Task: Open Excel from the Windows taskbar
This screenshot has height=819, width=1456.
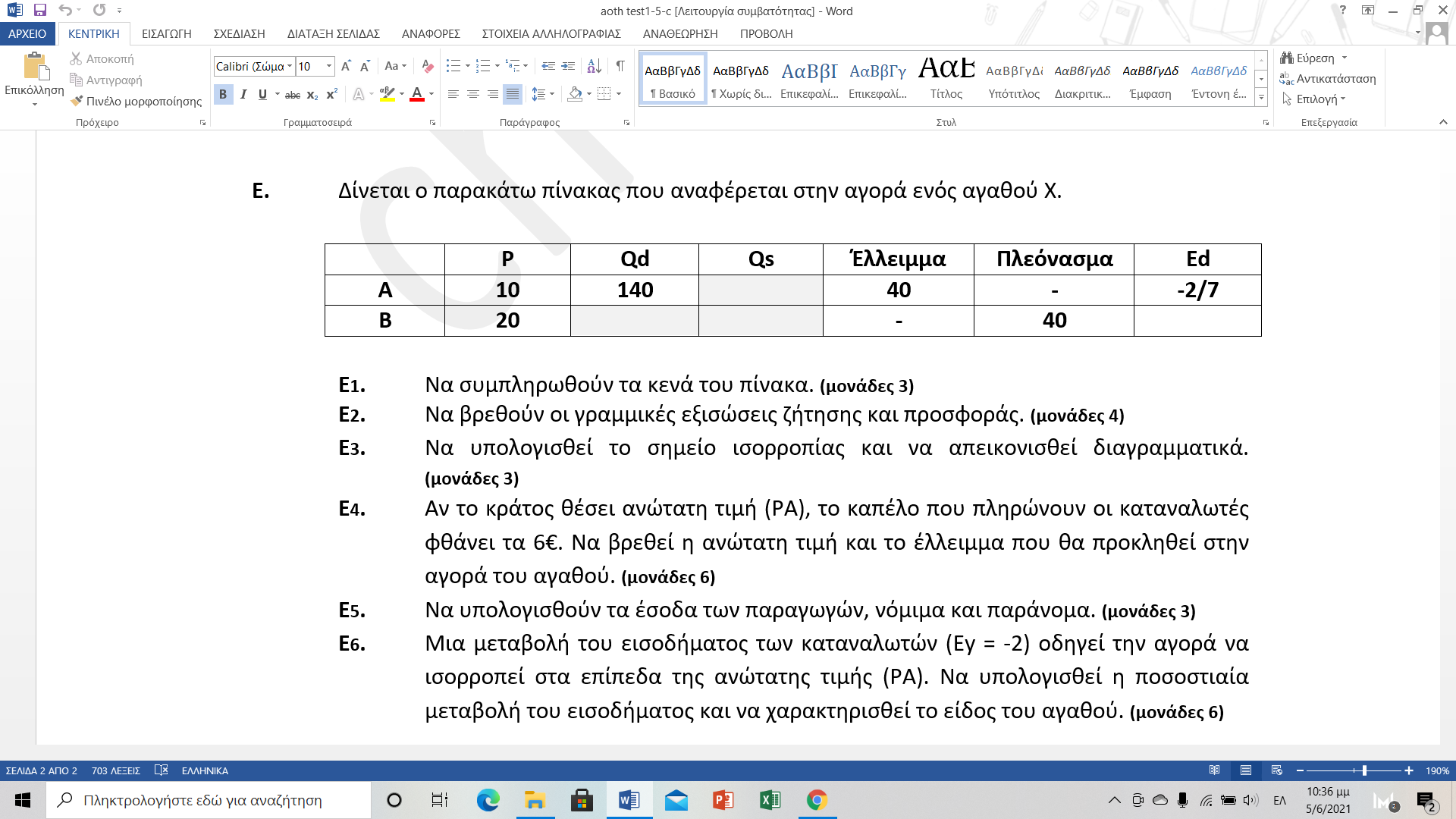Action: point(770,800)
